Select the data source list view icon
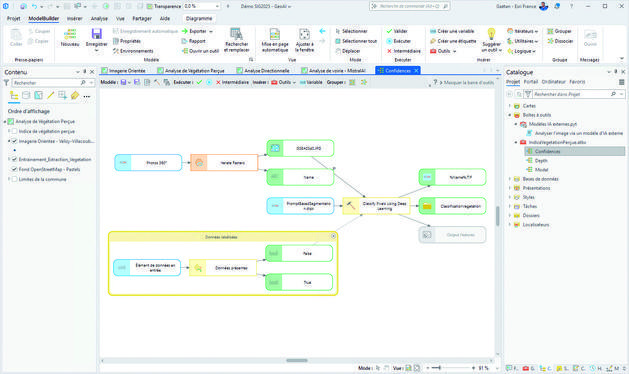 point(26,96)
